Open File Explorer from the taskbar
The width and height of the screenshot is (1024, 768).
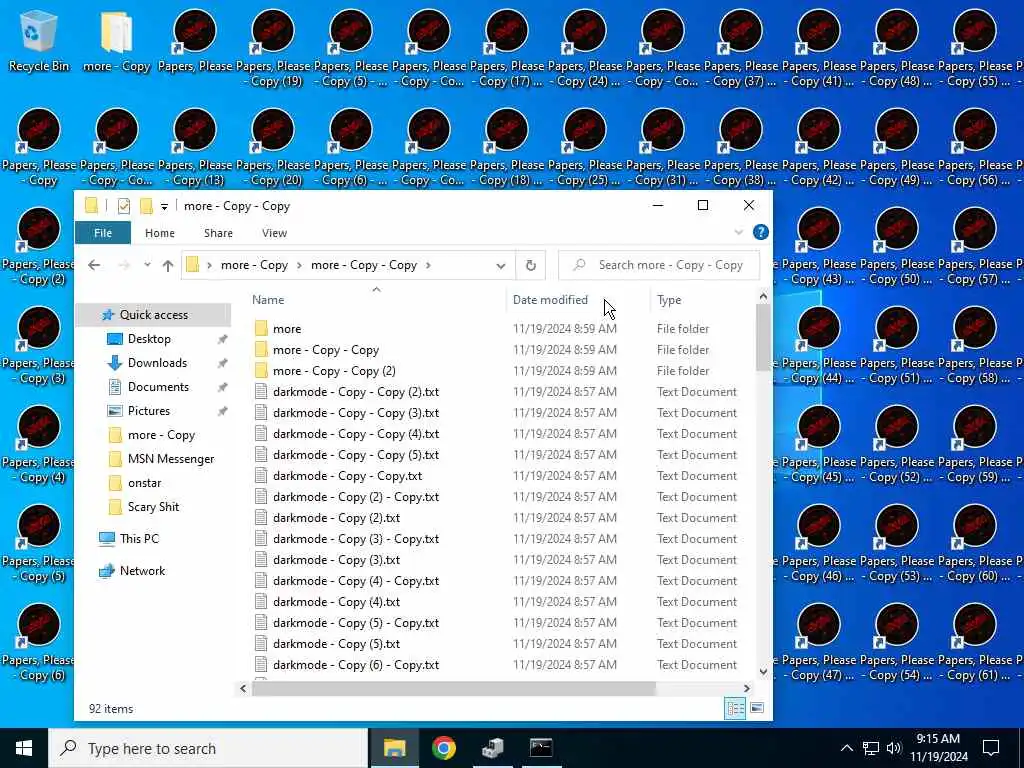pos(394,748)
